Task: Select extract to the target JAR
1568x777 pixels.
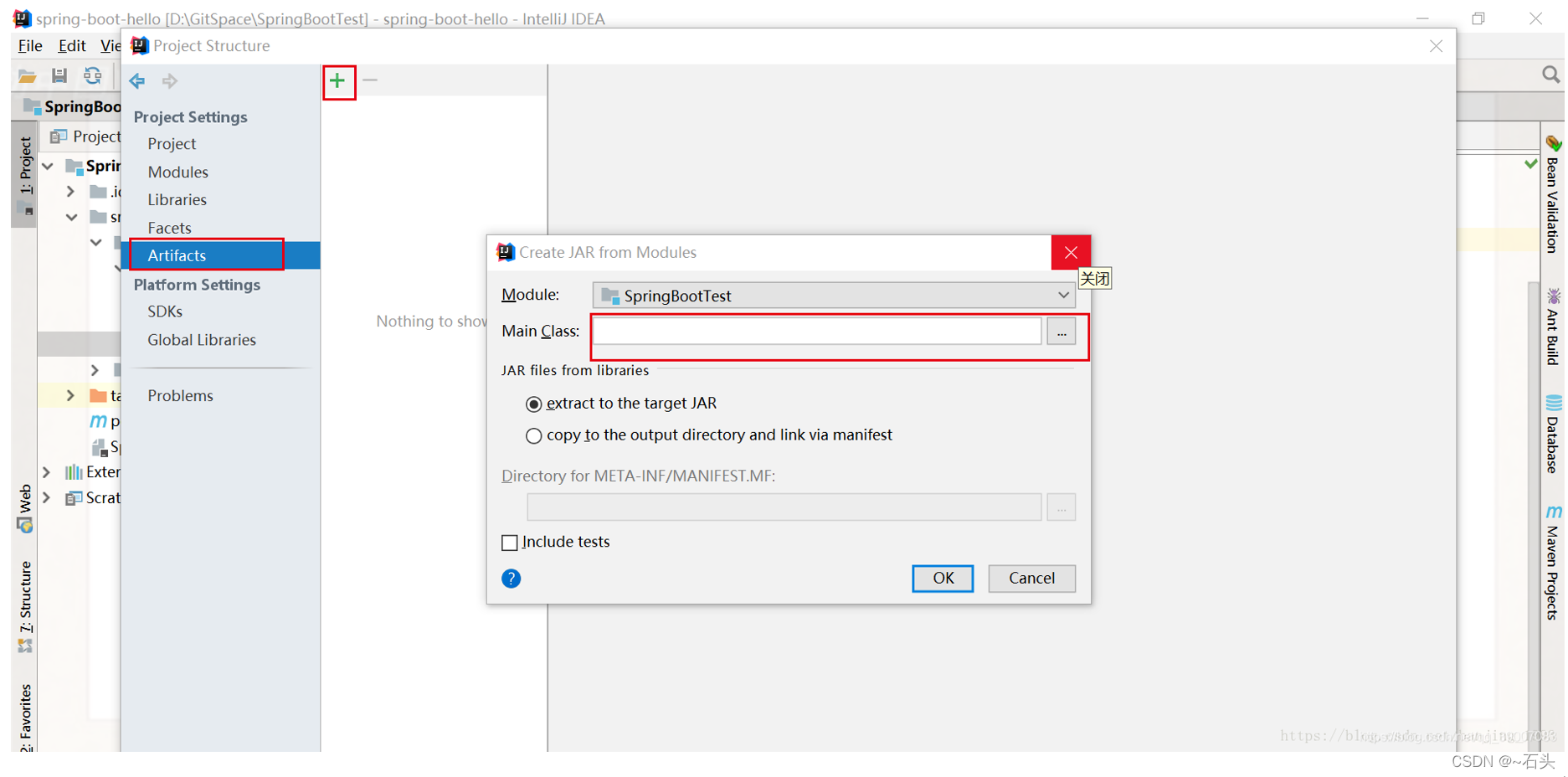Action: click(x=621, y=404)
